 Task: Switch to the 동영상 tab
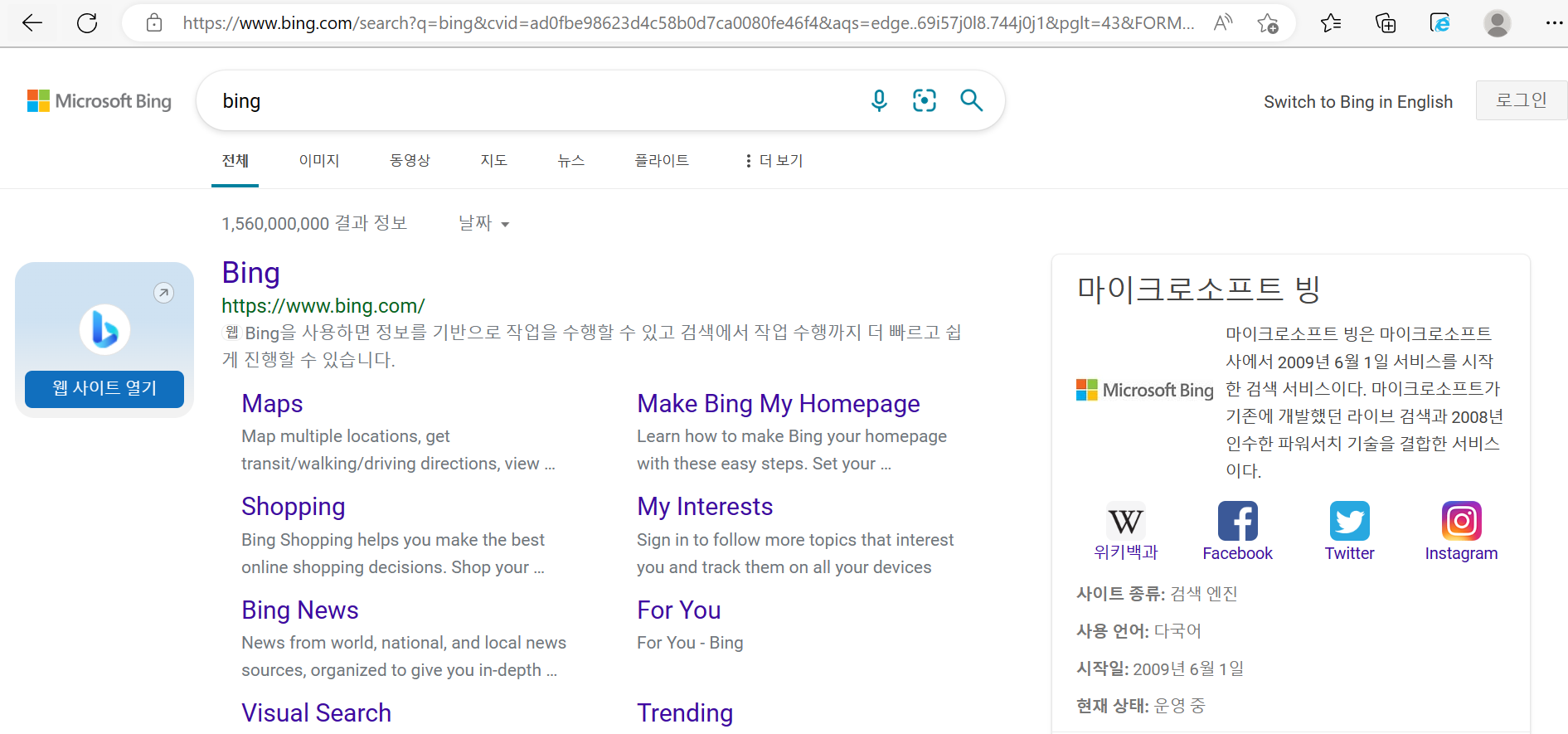pos(410,161)
